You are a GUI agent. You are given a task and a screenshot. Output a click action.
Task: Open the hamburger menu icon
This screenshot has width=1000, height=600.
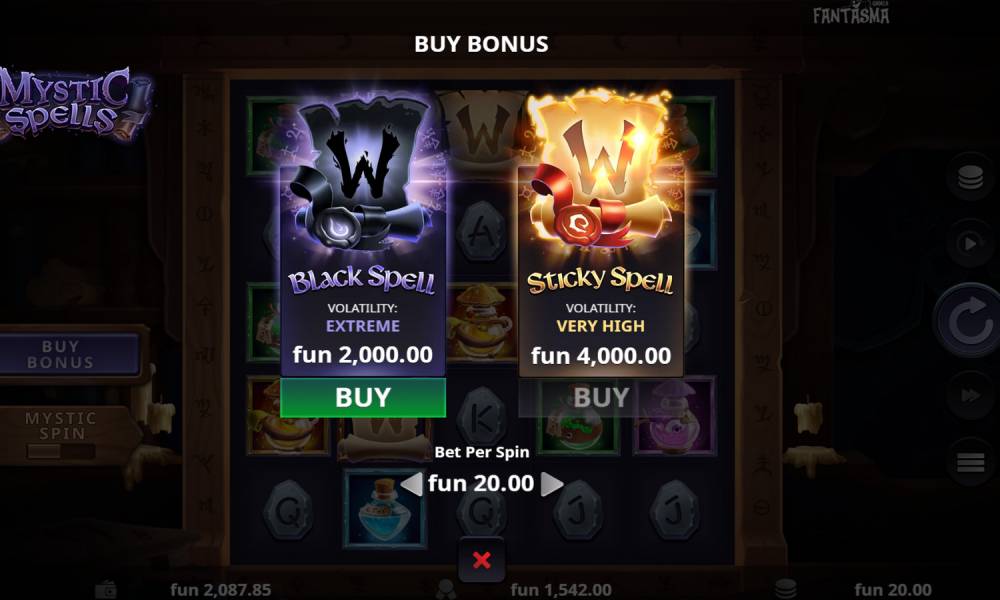tap(970, 462)
